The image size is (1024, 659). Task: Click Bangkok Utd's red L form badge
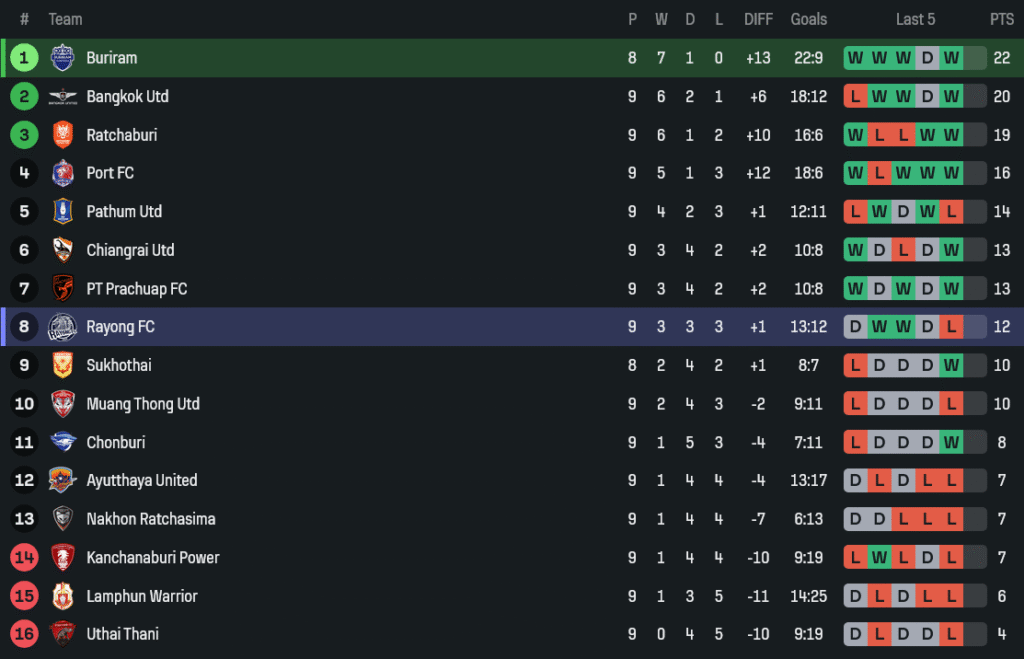coord(855,97)
